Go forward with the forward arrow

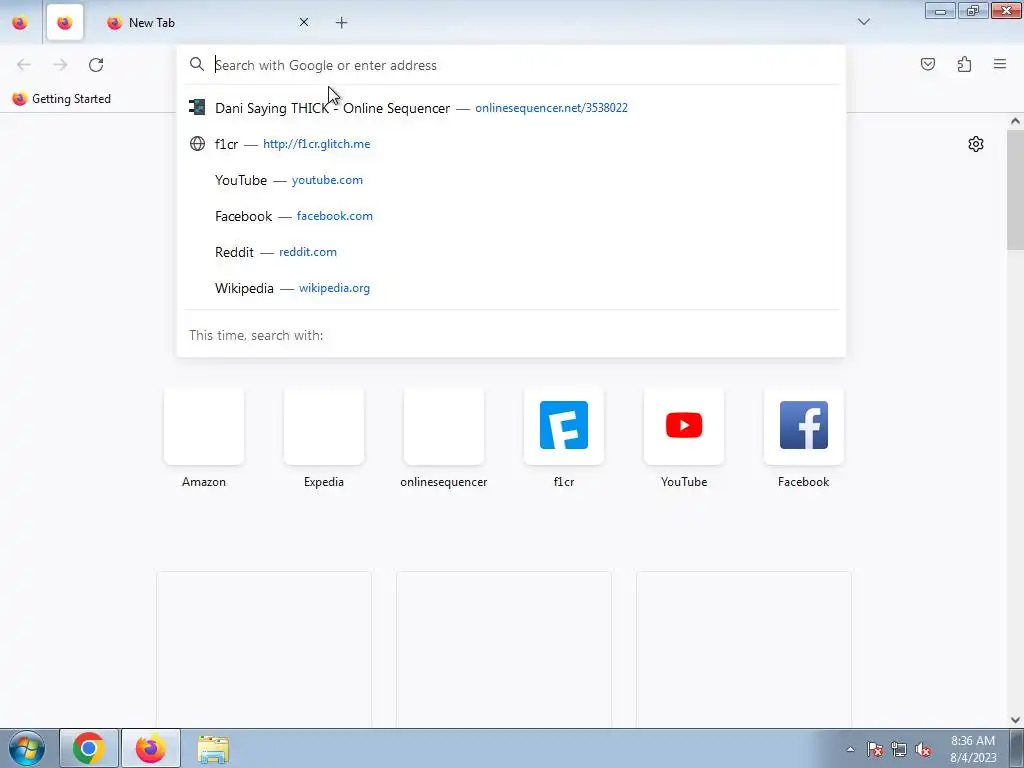click(60, 65)
